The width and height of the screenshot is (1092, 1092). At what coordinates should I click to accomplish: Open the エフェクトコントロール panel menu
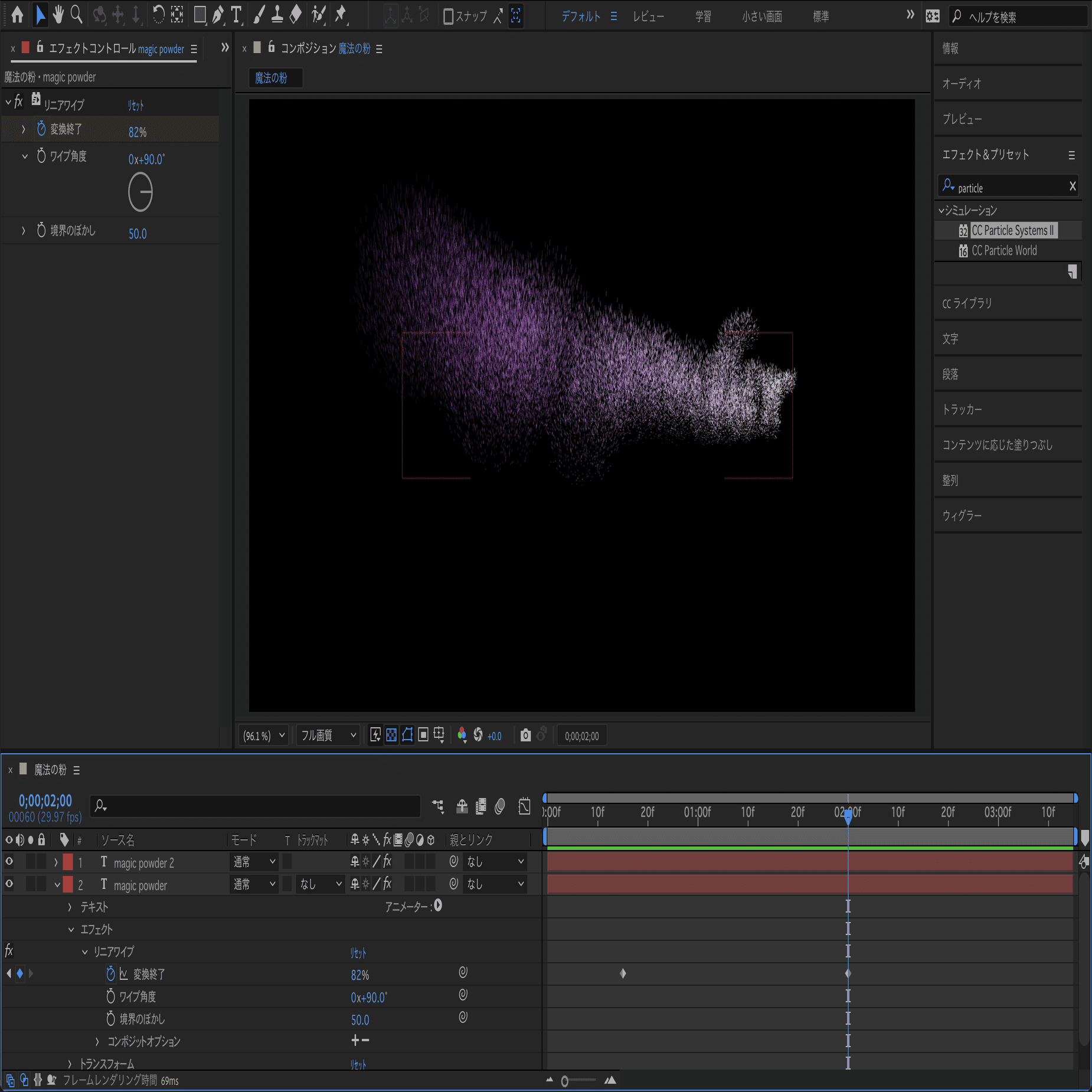(194, 49)
